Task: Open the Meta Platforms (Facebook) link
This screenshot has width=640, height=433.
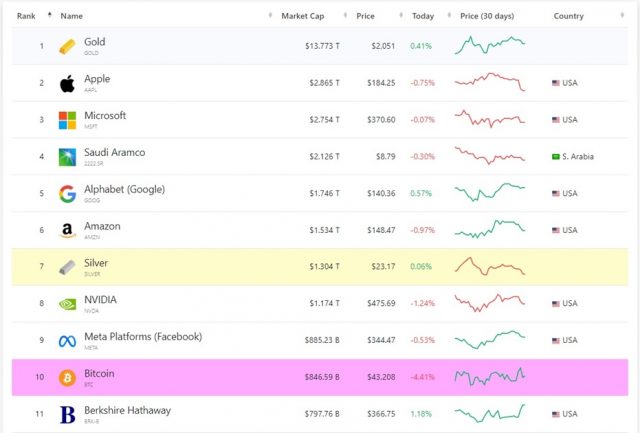Action: 143,336
